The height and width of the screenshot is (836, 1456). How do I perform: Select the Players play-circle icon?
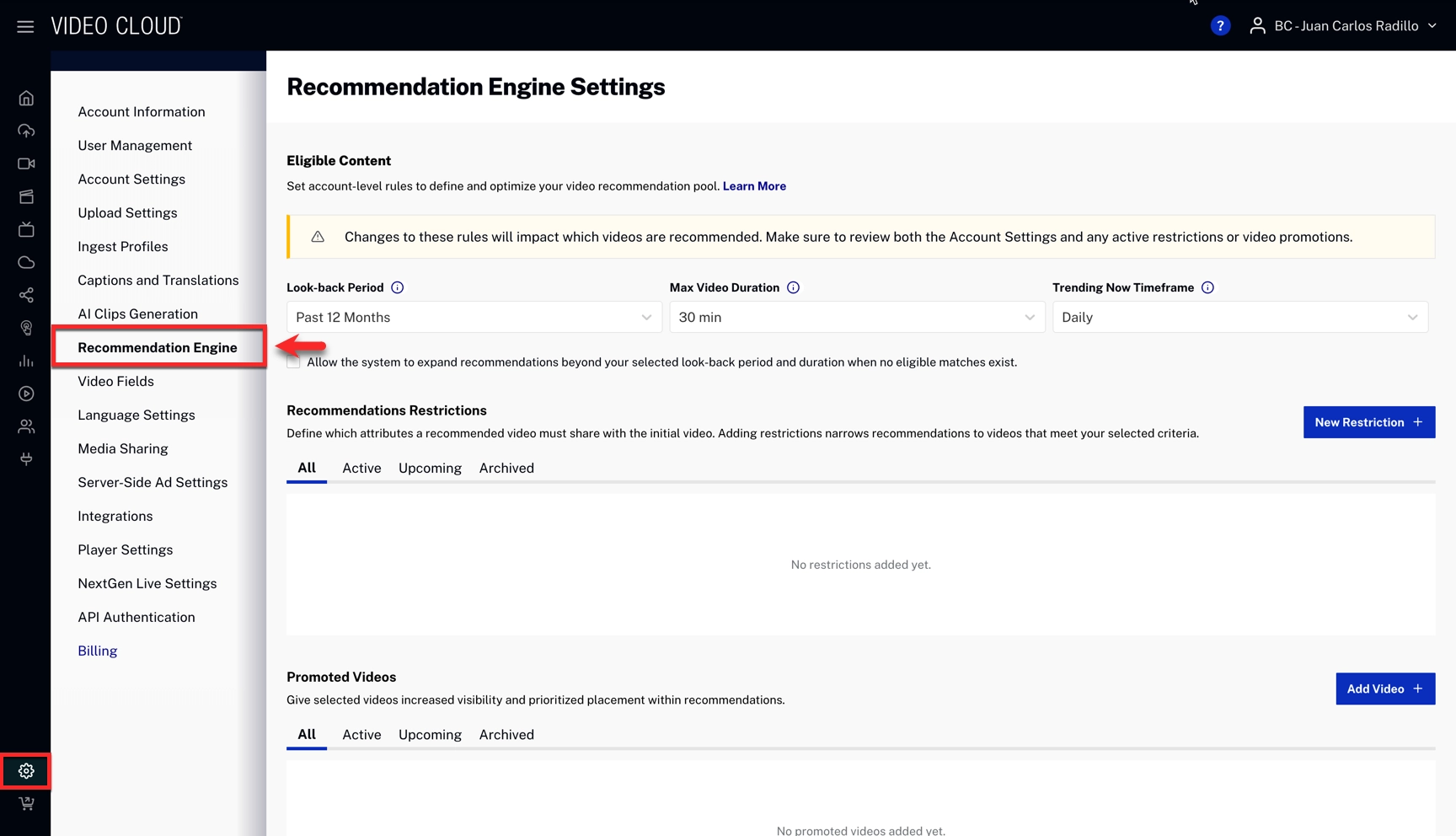[25, 394]
